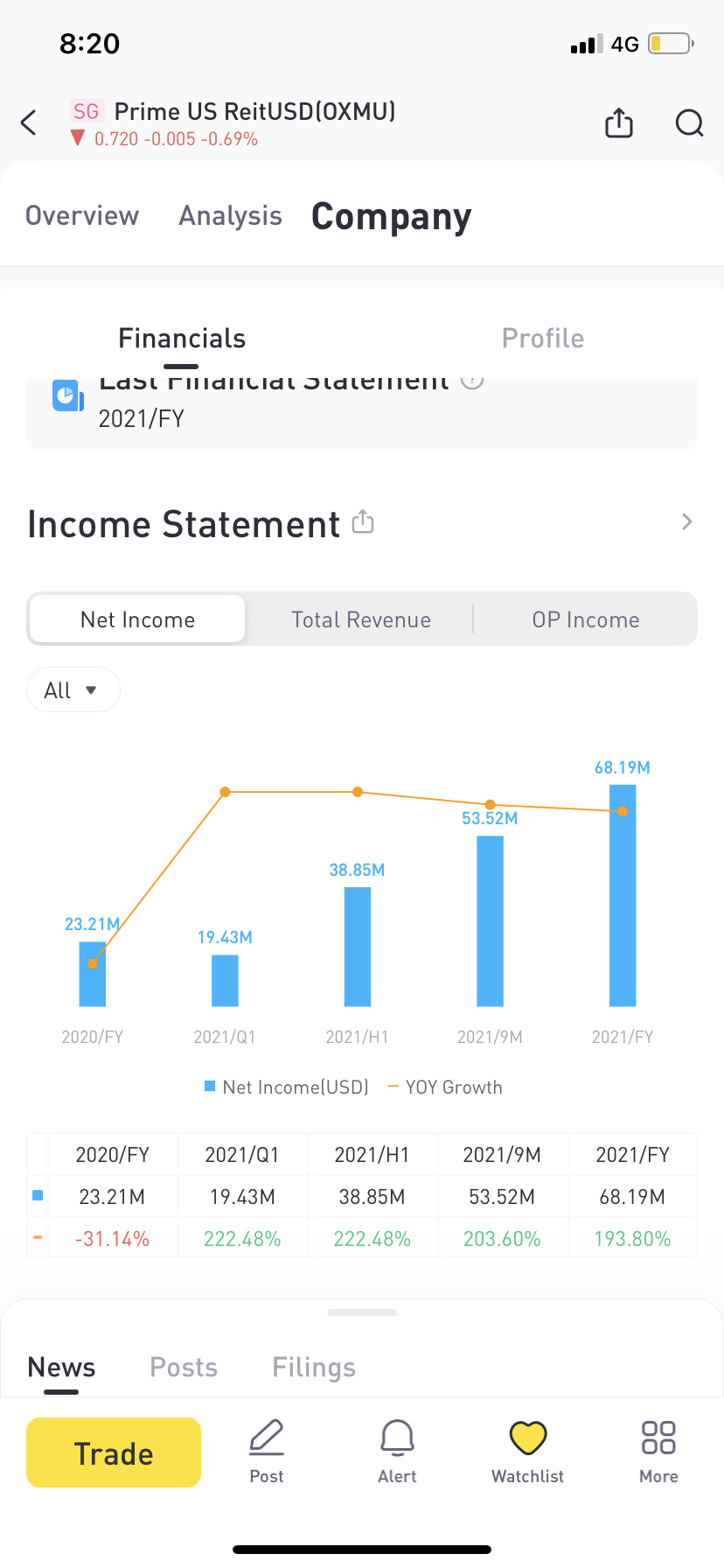Tap the share icon in header
The height and width of the screenshot is (1568, 724).
[x=619, y=123]
